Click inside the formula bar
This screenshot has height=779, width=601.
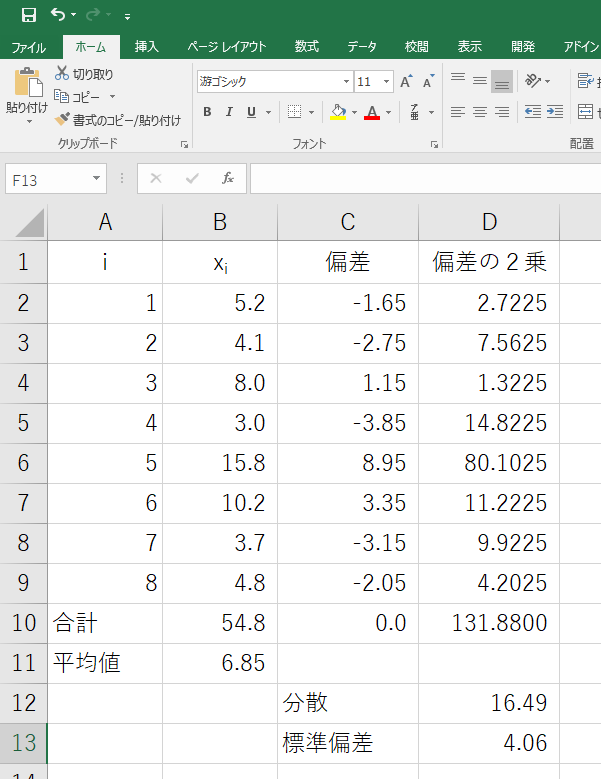point(426,179)
